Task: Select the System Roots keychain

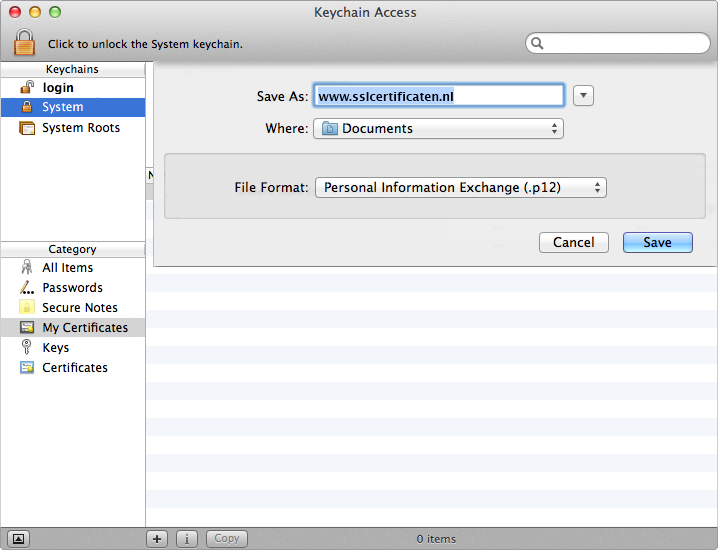Action: click(x=73, y=128)
